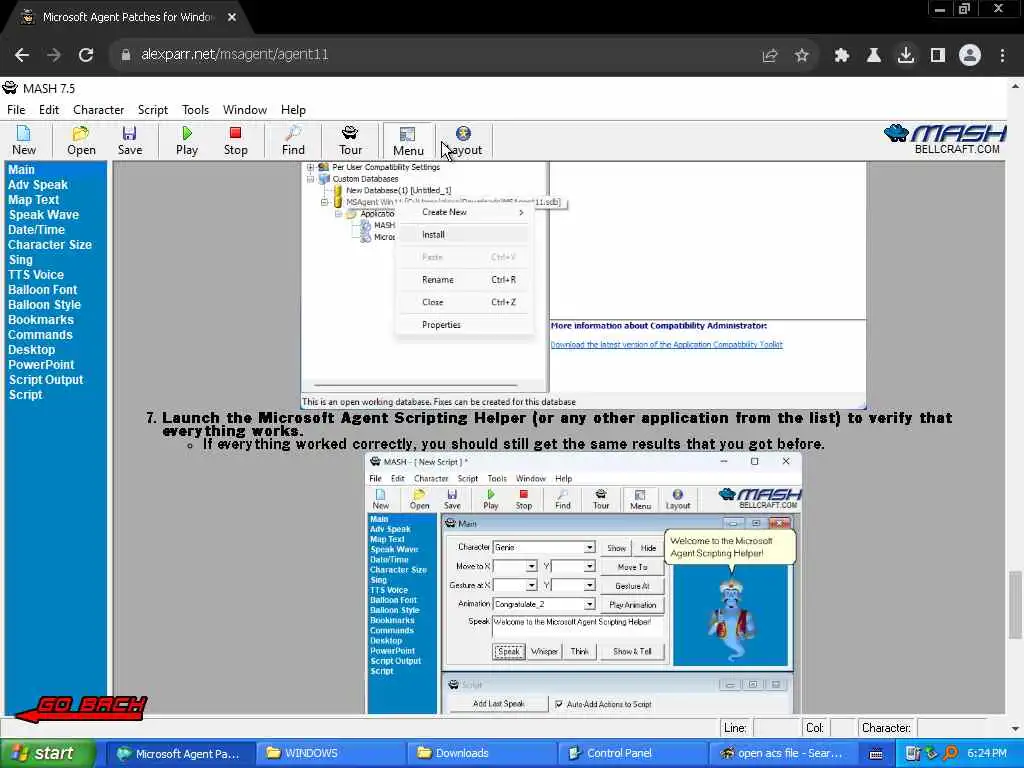The height and width of the screenshot is (768, 1024).
Task: Select Commands in the sidebar
Action: pos(40,335)
